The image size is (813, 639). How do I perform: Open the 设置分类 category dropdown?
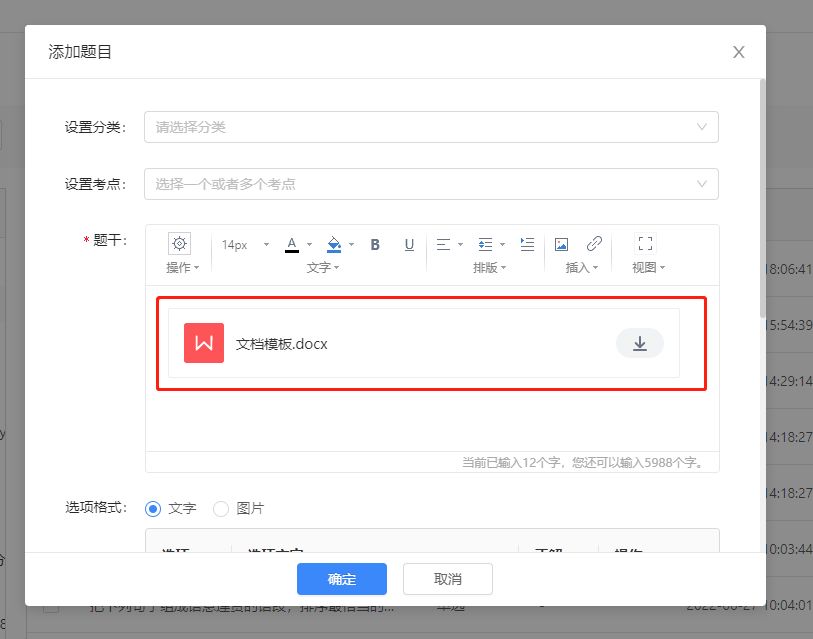coord(431,127)
